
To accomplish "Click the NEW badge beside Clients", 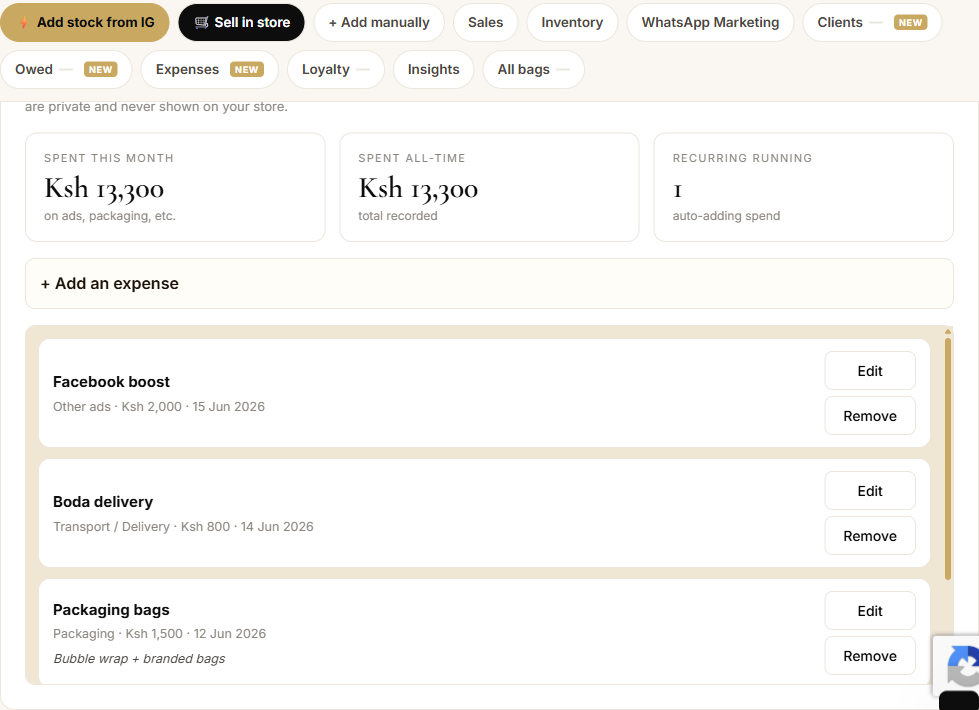I will [910, 22].
